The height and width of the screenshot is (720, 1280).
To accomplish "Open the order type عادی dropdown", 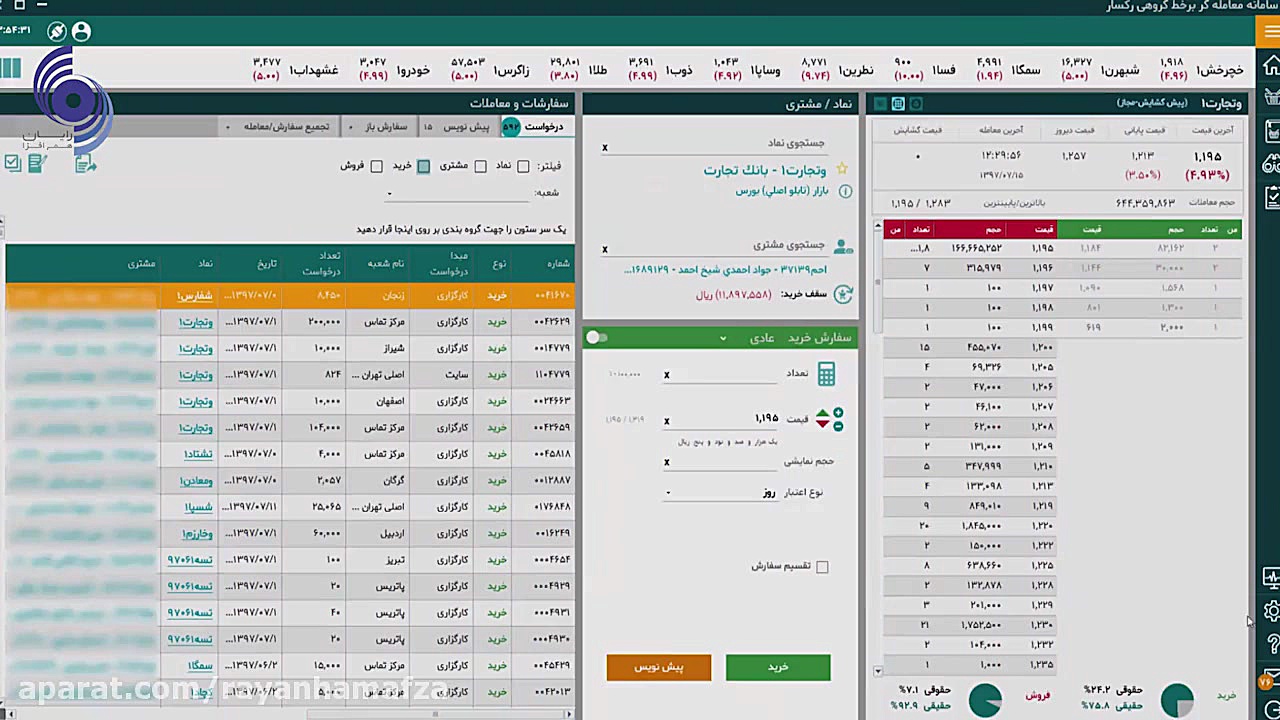I will [740, 338].
